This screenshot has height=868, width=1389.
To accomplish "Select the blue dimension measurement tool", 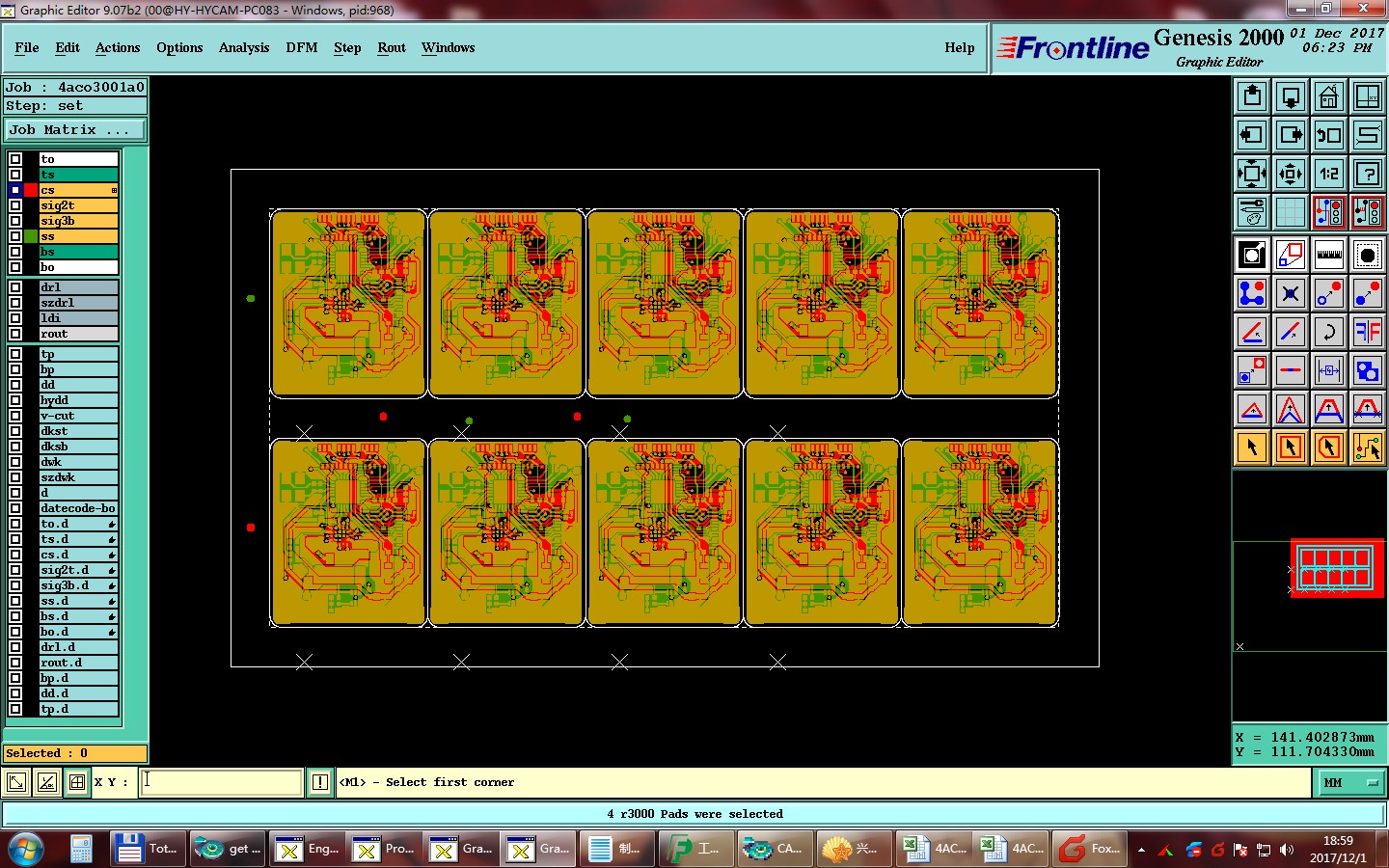I will pos(1329,370).
